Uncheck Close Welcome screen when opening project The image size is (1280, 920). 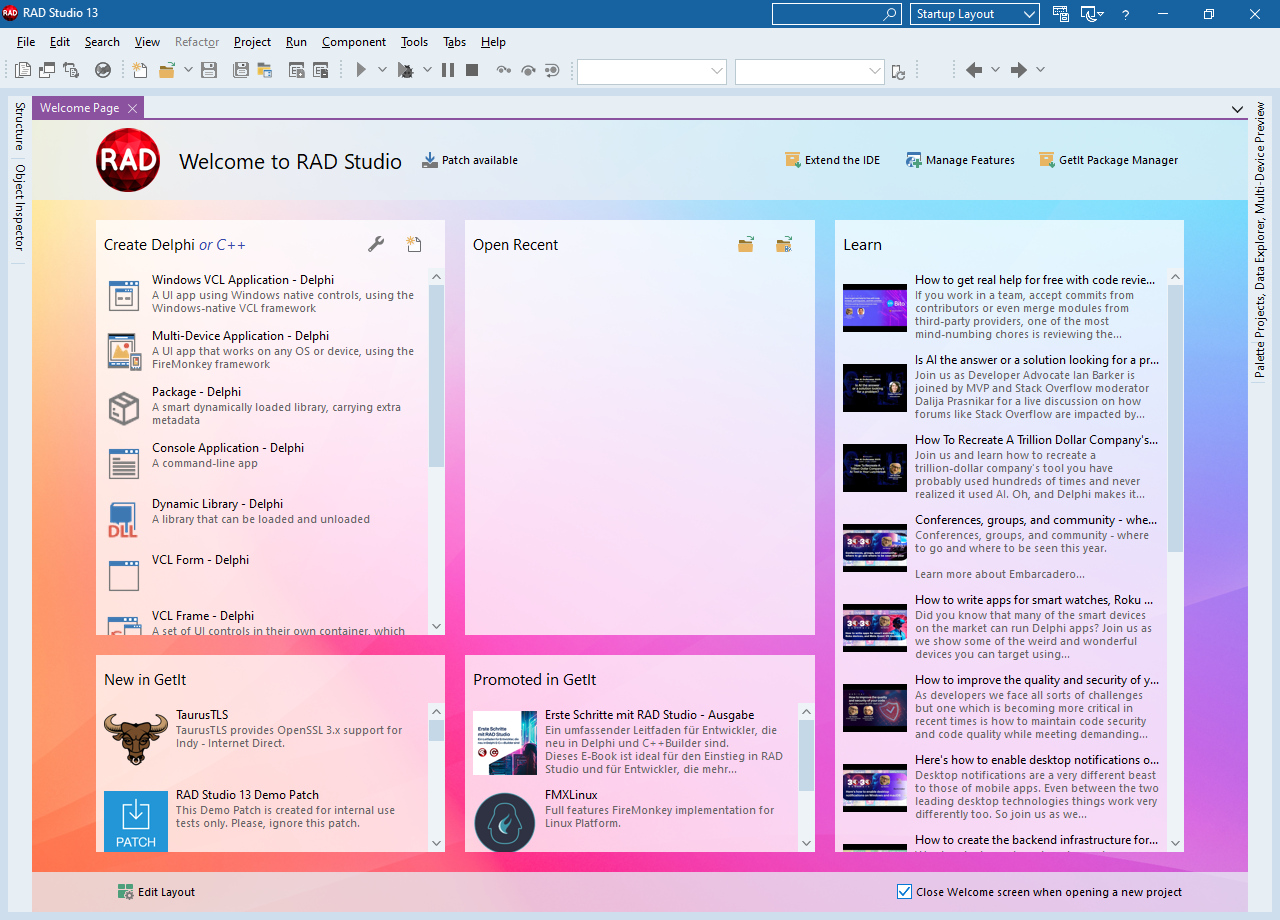(905, 892)
